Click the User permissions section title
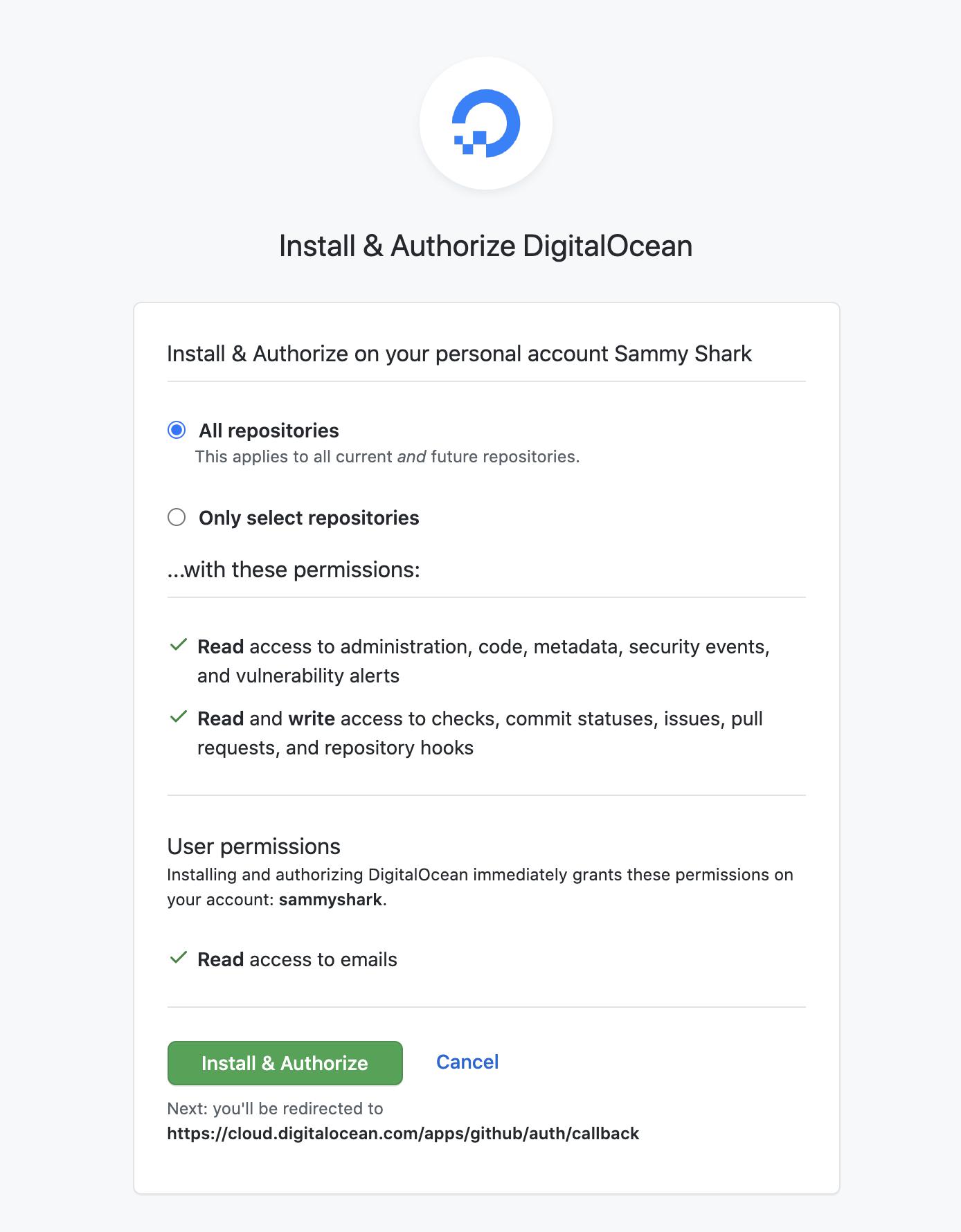This screenshot has height=1232, width=961. tap(253, 846)
